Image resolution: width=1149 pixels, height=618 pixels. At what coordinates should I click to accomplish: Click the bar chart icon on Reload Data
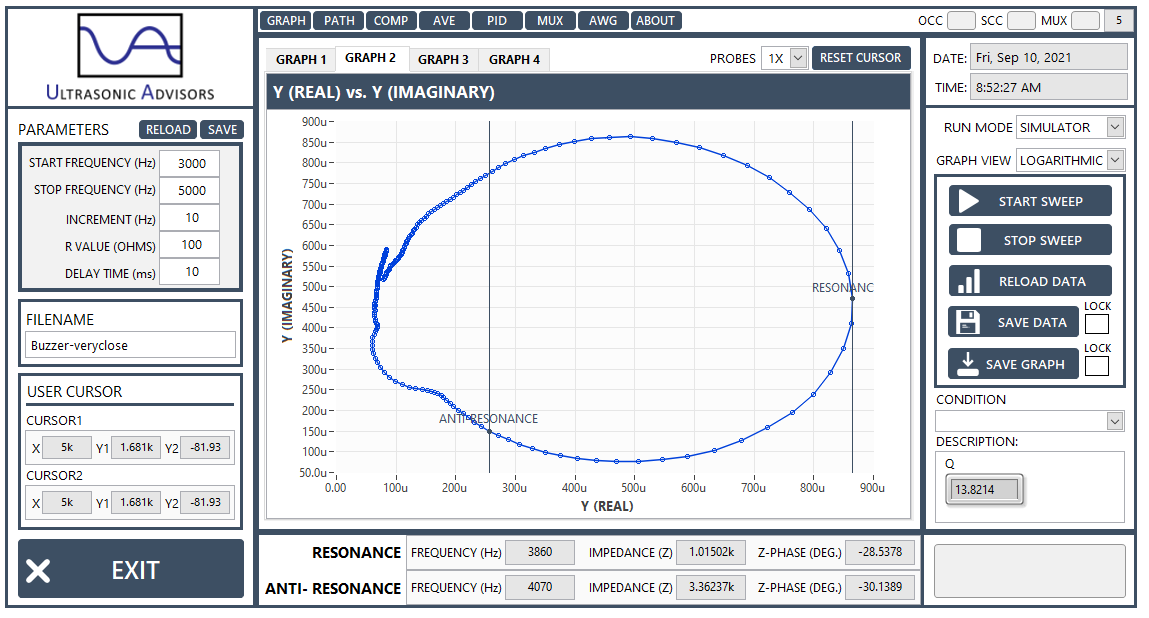[x=969, y=282]
